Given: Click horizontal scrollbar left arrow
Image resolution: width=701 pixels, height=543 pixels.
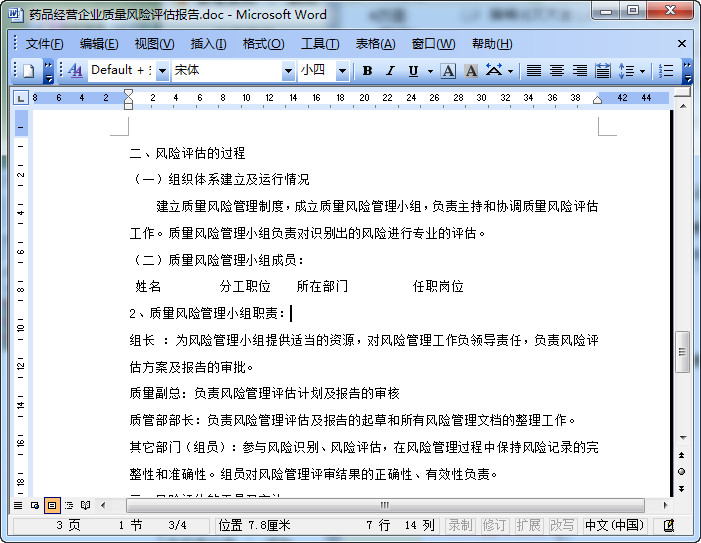Looking at the screenshot, I should pyautogui.click(x=103, y=505).
